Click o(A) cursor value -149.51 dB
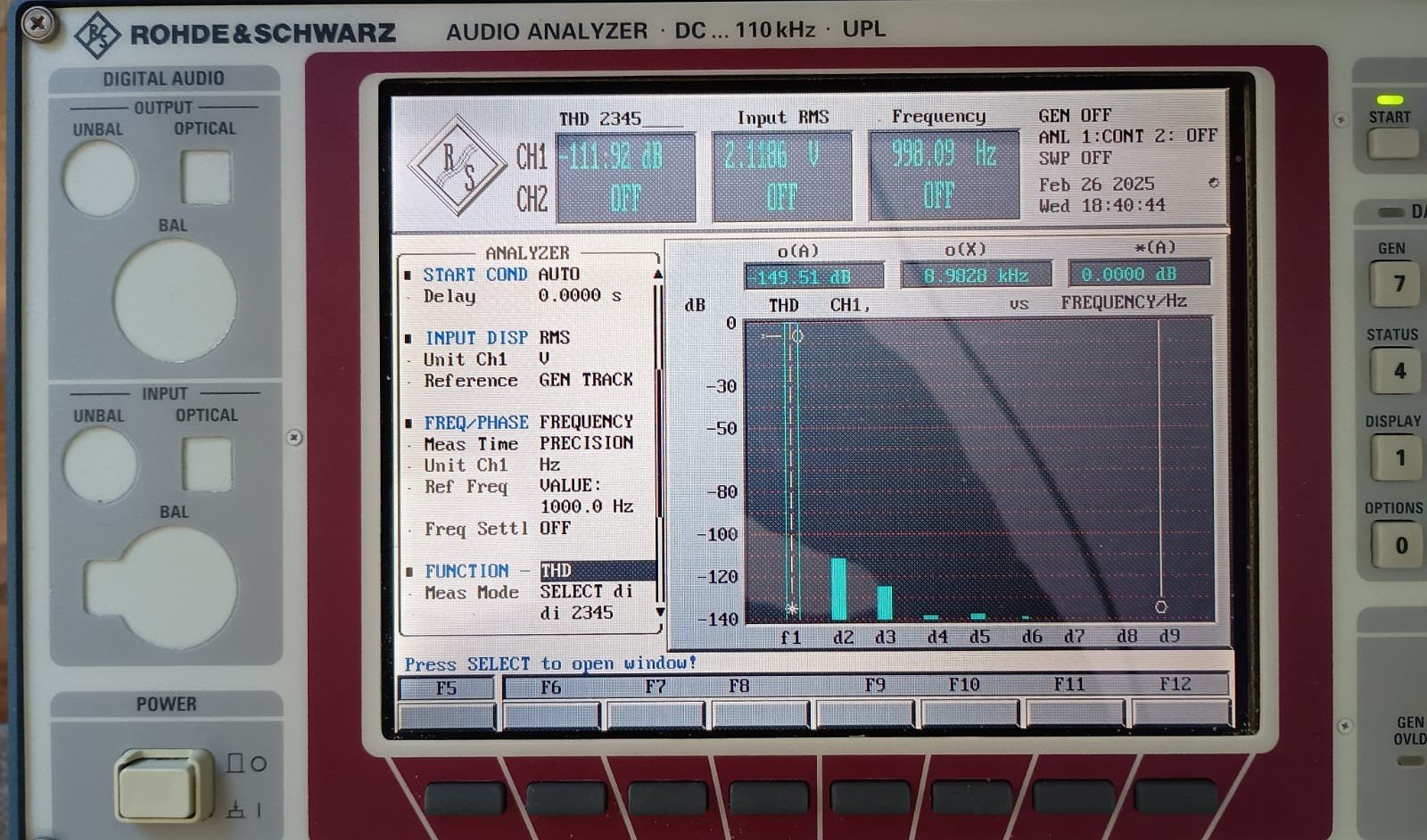The height and width of the screenshot is (840, 1427). coord(813,276)
